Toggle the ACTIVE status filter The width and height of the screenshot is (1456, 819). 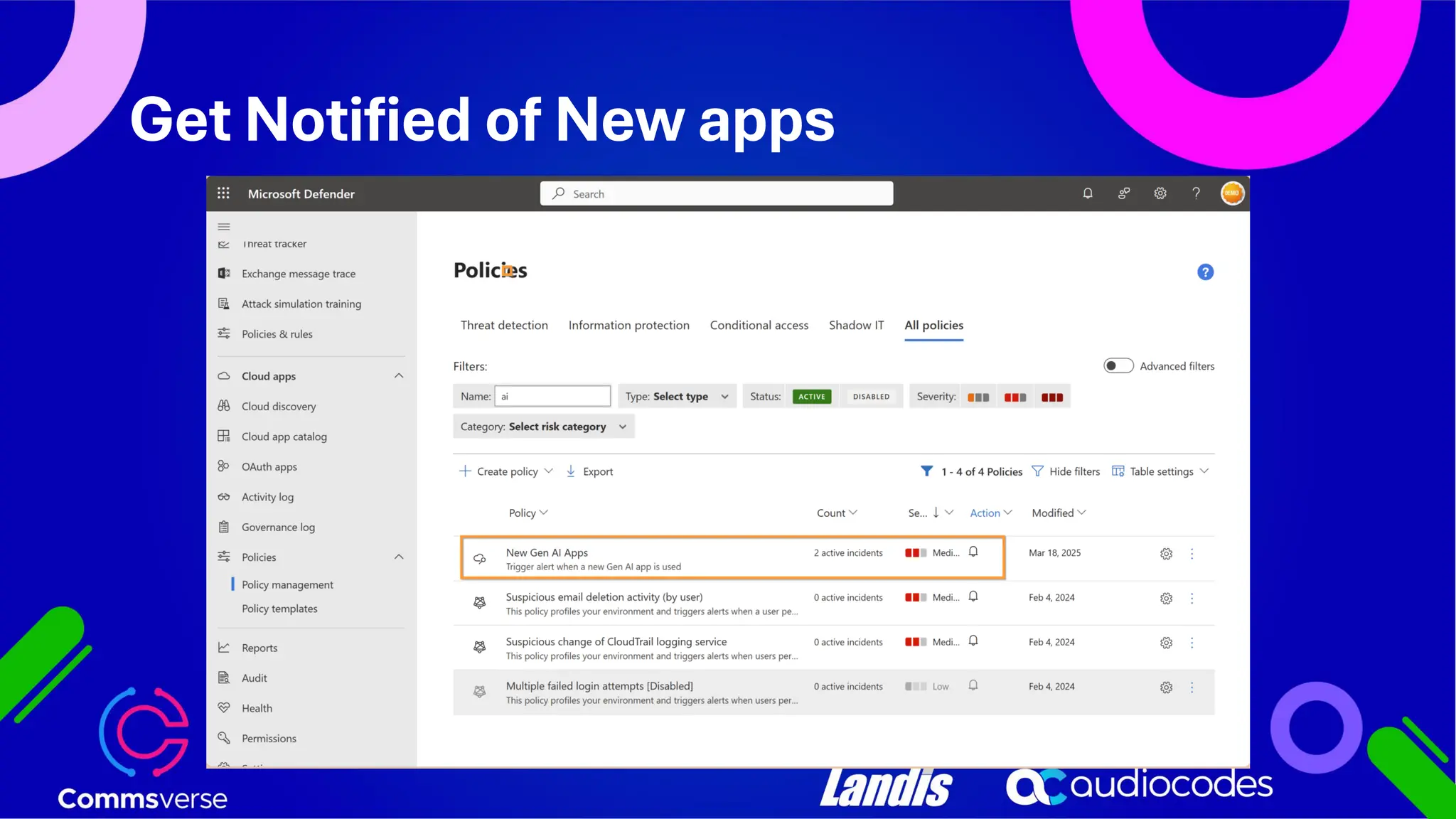pyautogui.click(x=811, y=397)
